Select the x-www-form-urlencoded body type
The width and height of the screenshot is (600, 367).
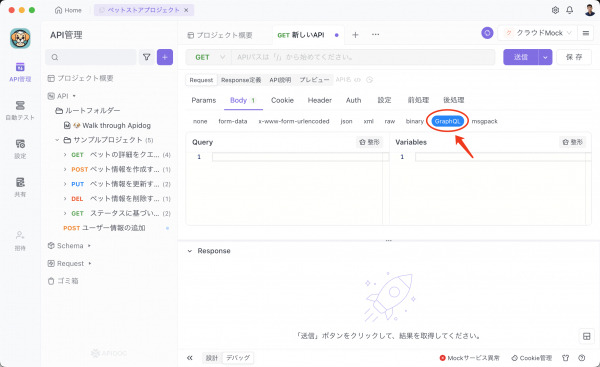click(294, 121)
